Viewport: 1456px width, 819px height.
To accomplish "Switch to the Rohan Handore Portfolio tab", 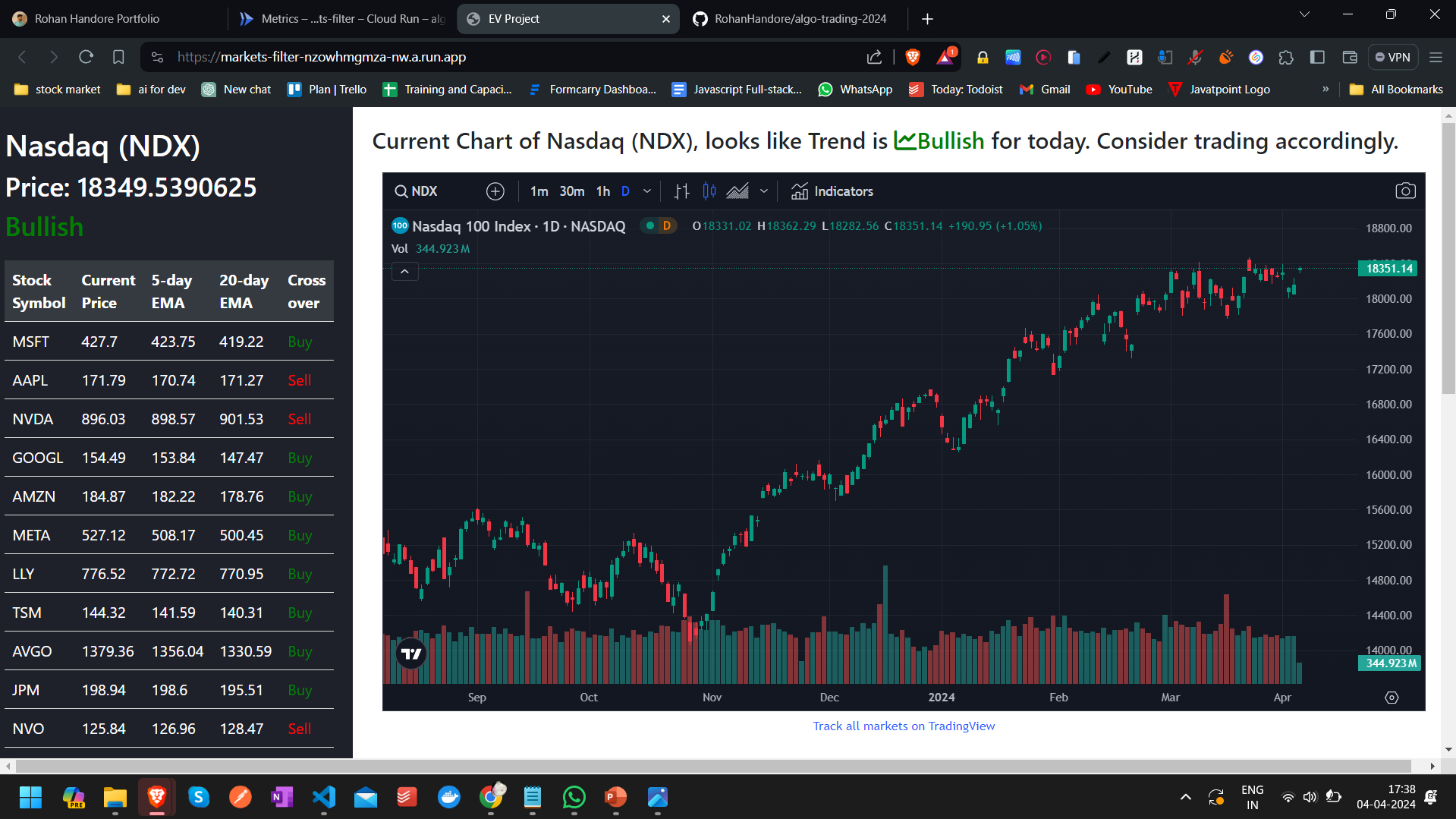I will pyautogui.click(x=114, y=18).
